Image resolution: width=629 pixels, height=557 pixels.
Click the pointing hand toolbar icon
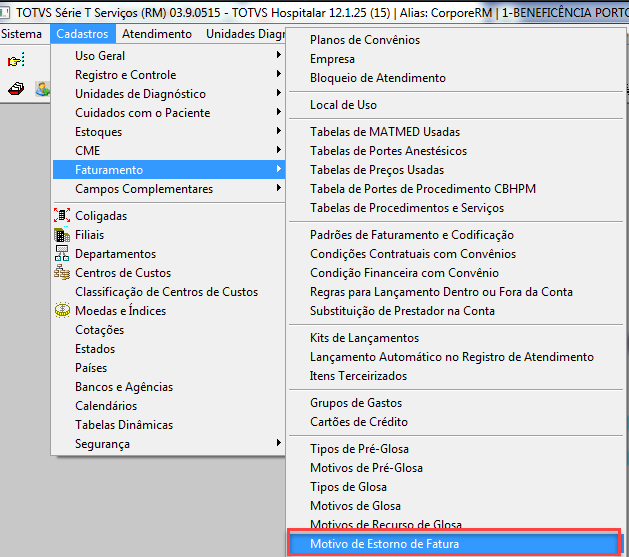click(x=16, y=60)
